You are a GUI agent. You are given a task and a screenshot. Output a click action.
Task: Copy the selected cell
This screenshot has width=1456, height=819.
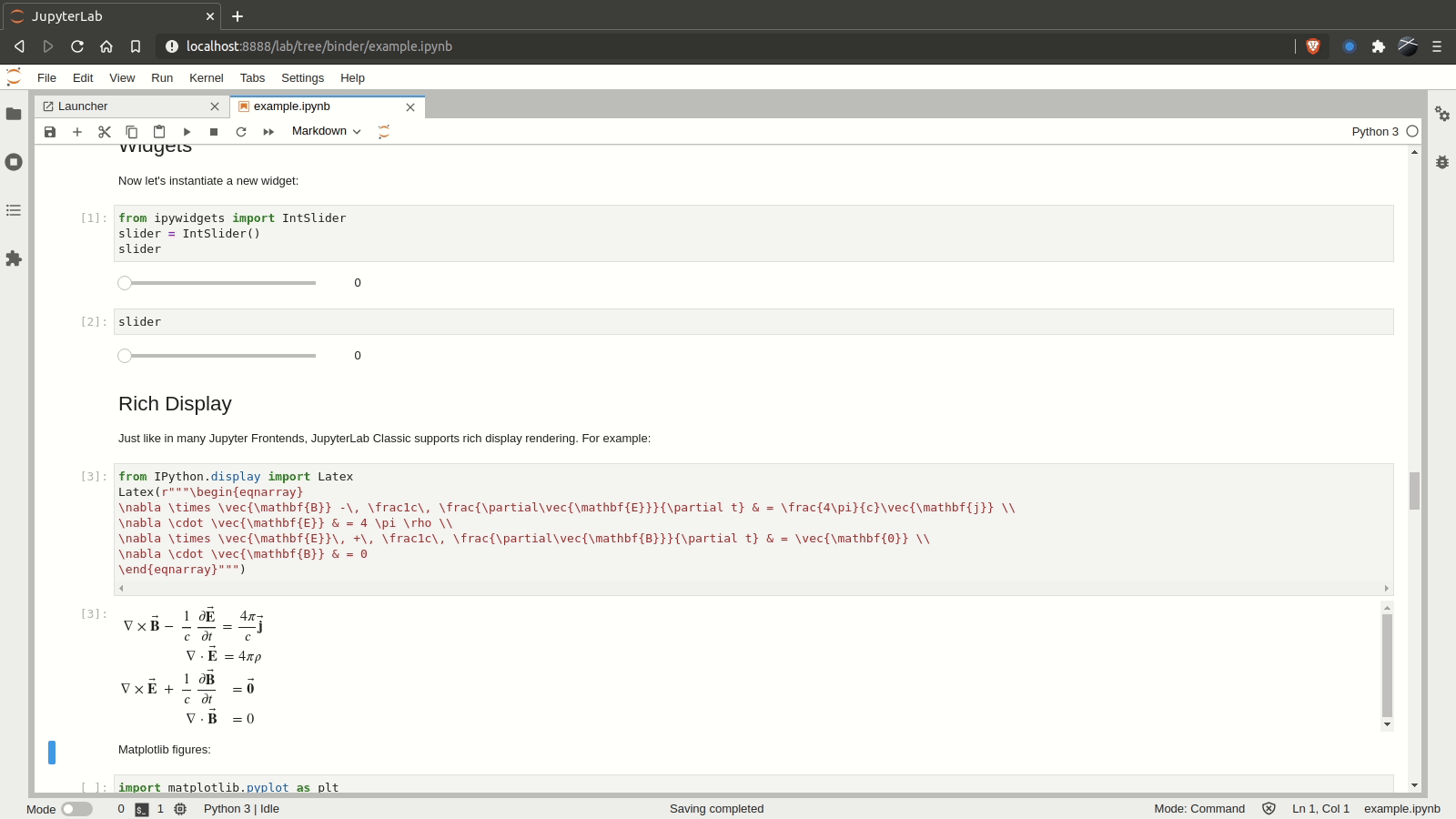pos(132,132)
